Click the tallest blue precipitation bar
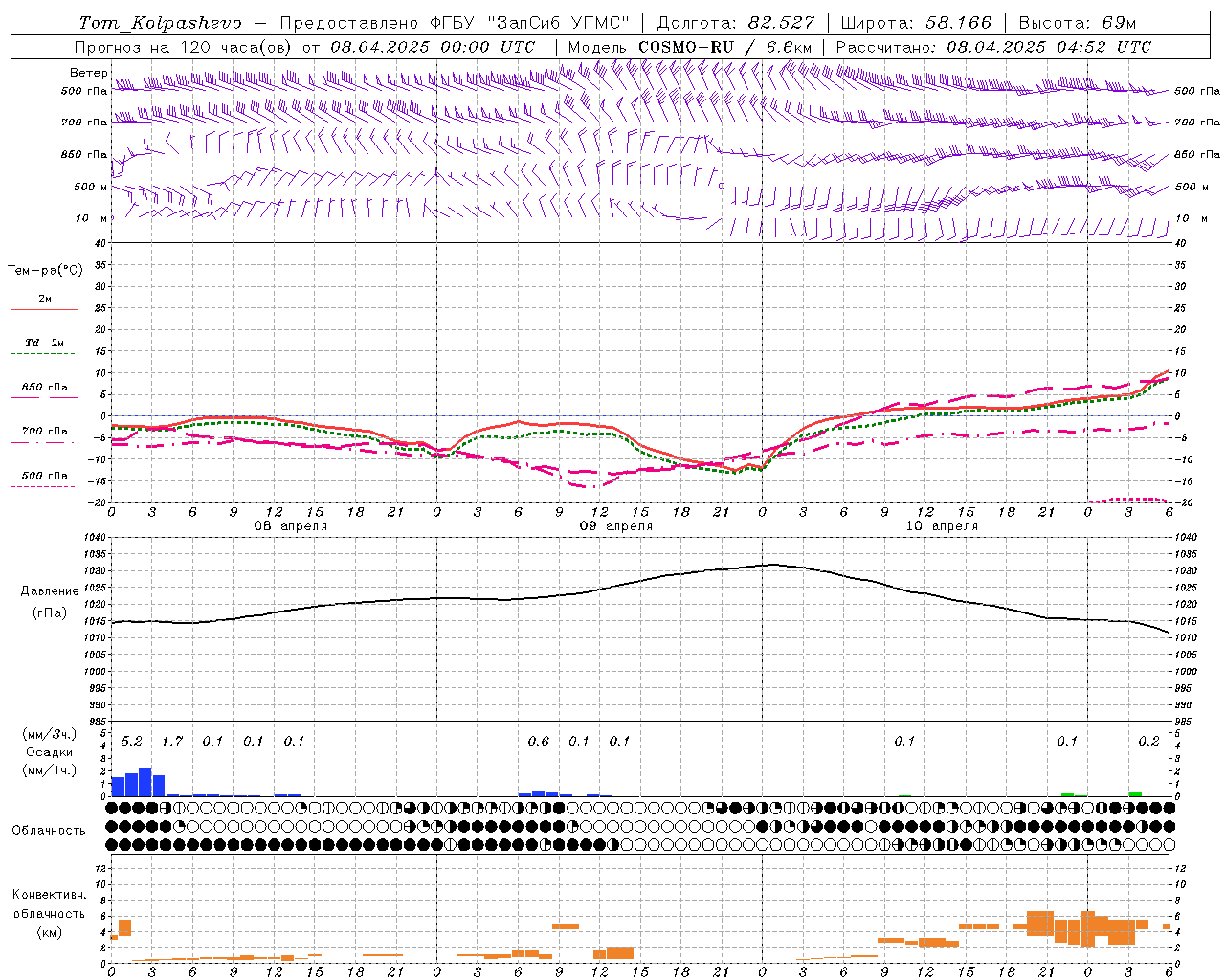 pyautogui.click(x=145, y=782)
